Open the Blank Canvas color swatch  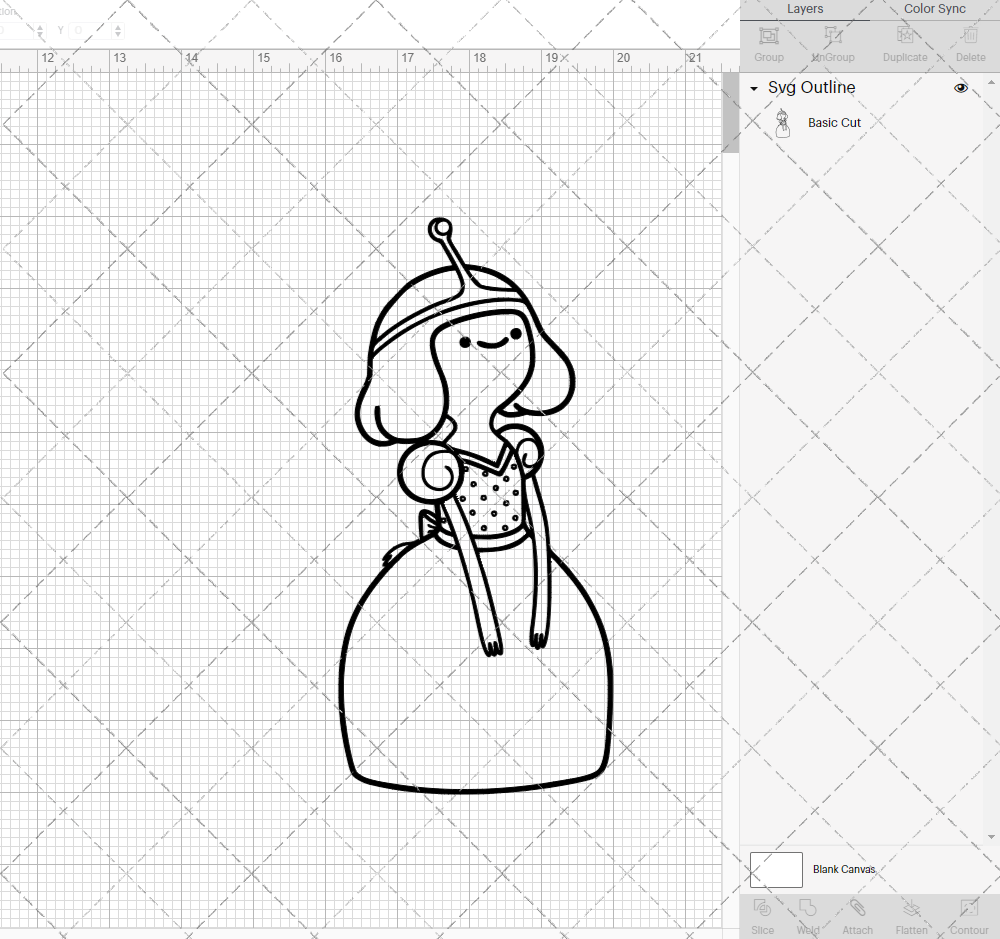pyautogui.click(x=775, y=869)
